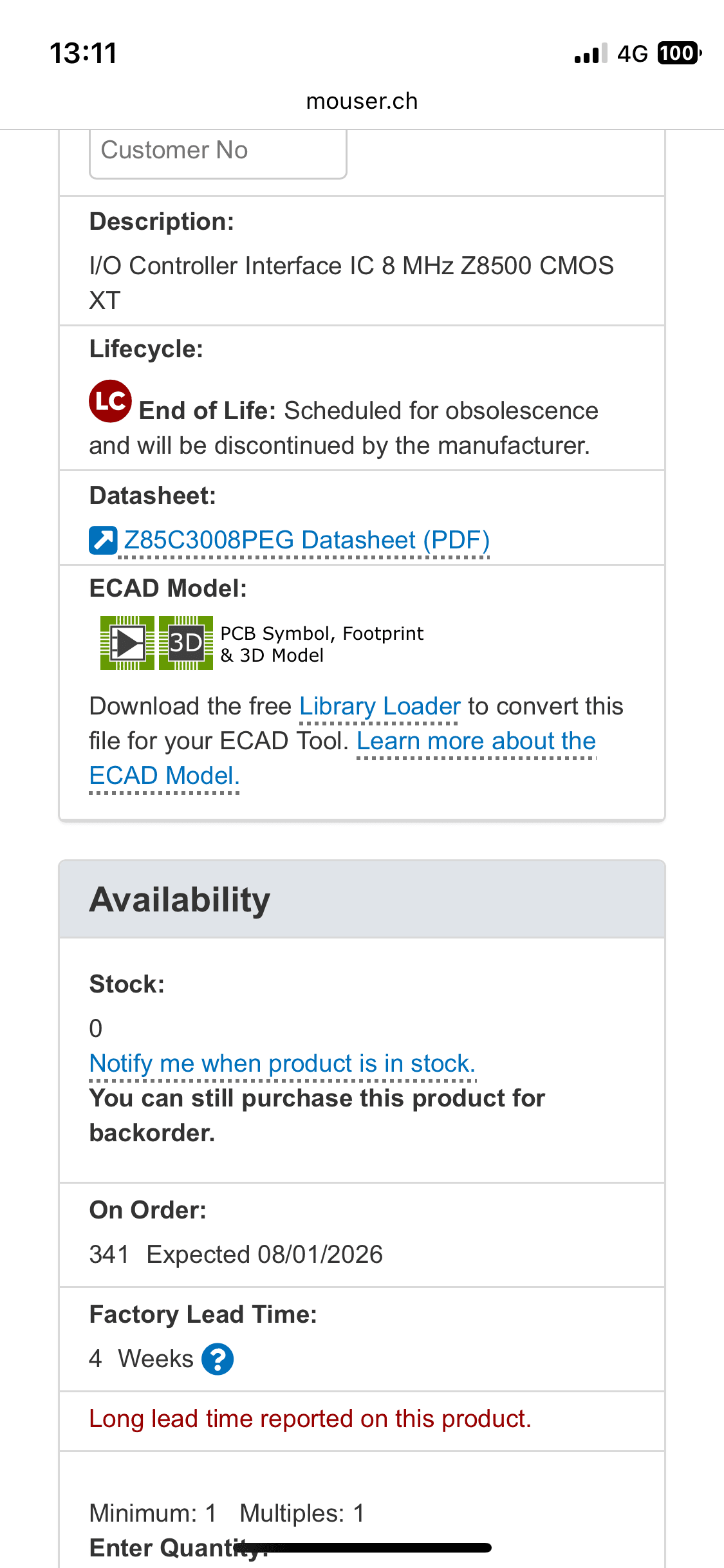Click the blue external-link arrow icon beside datasheet
The height and width of the screenshot is (1568, 724).
[x=103, y=540]
